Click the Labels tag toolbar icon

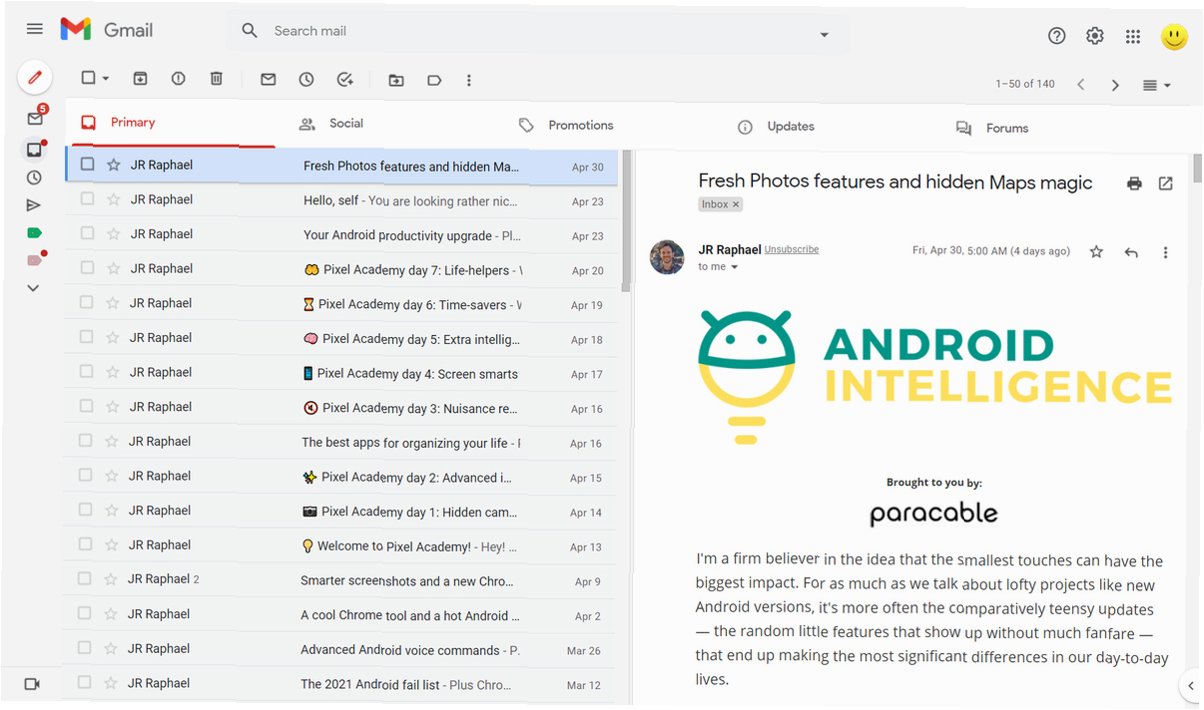coord(434,80)
